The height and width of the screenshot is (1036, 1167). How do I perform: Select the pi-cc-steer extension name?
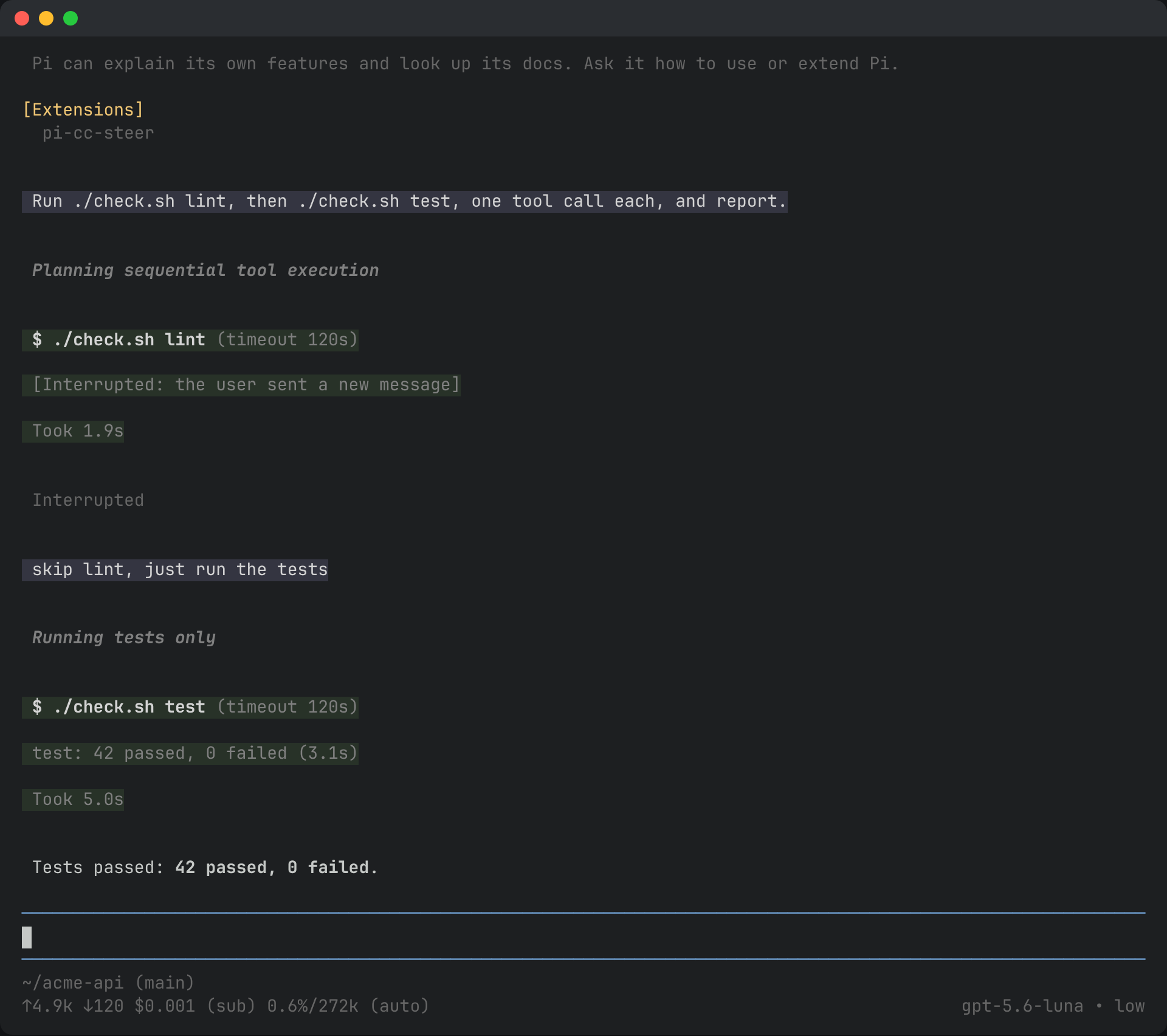pyautogui.click(x=98, y=133)
